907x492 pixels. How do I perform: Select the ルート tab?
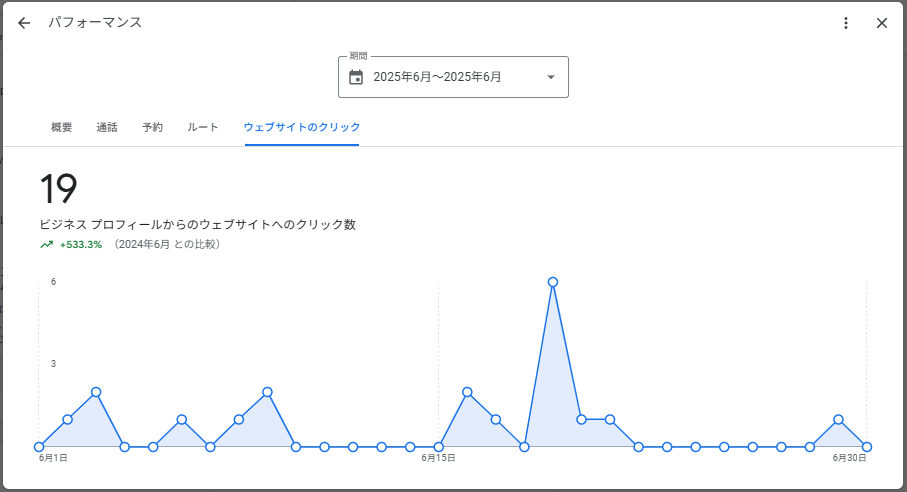point(203,127)
